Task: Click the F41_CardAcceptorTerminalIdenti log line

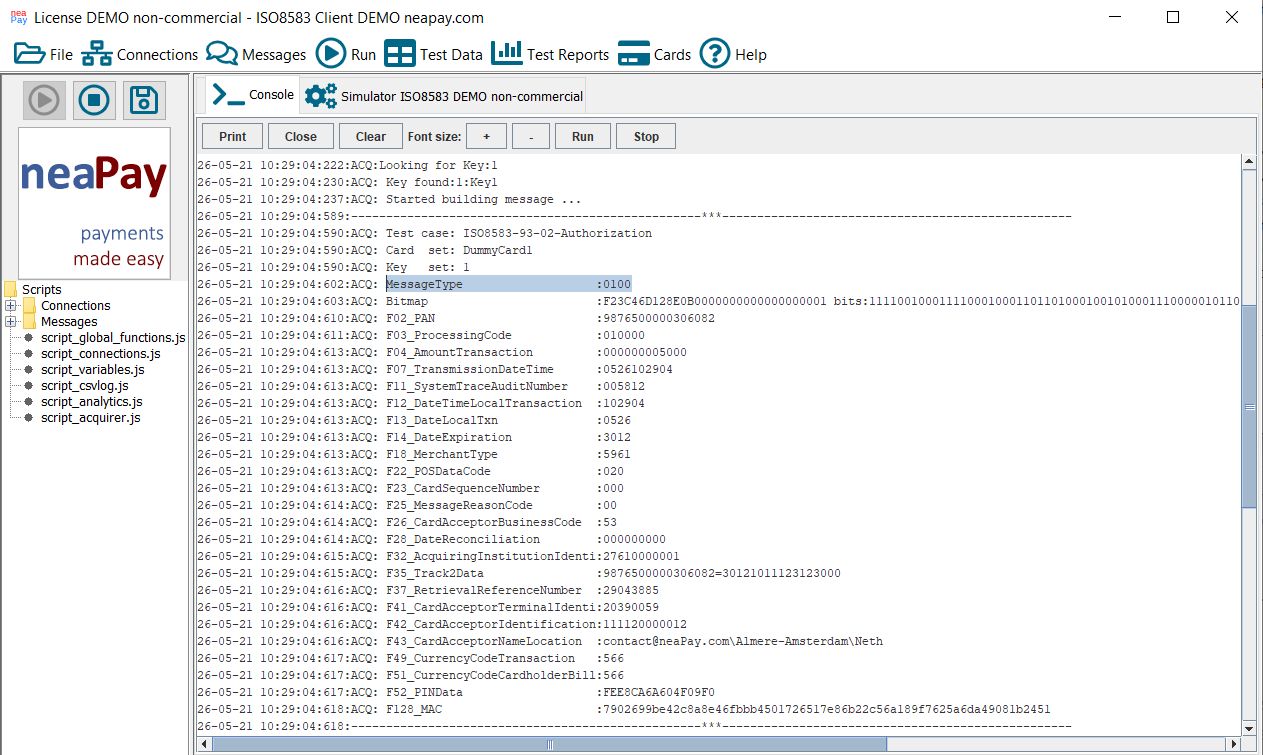Action: (x=428, y=607)
